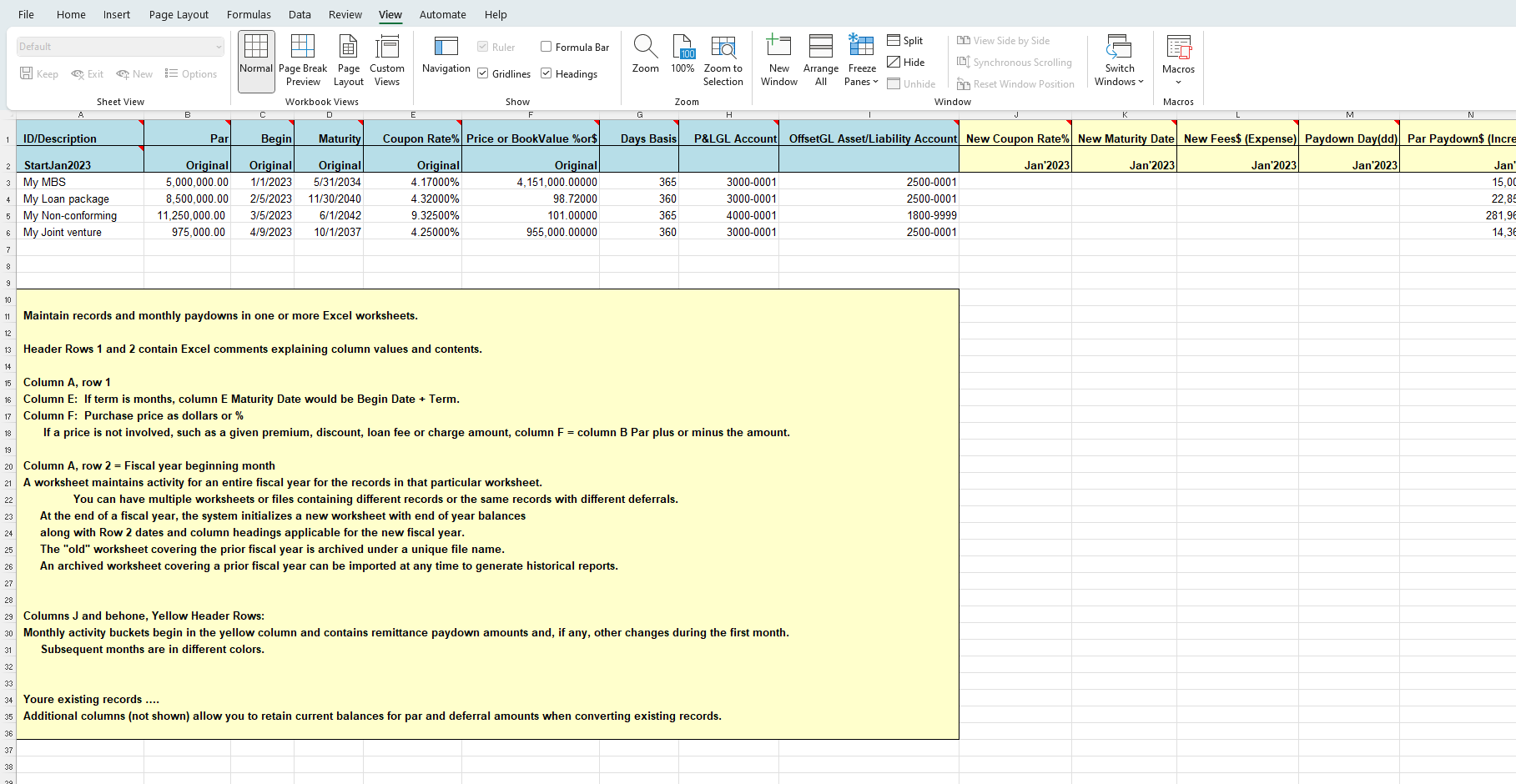Image resolution: width=1516 pixels, height=784 pixels.
Task: Open the Help tab
Action: click(x=496, y=14)
